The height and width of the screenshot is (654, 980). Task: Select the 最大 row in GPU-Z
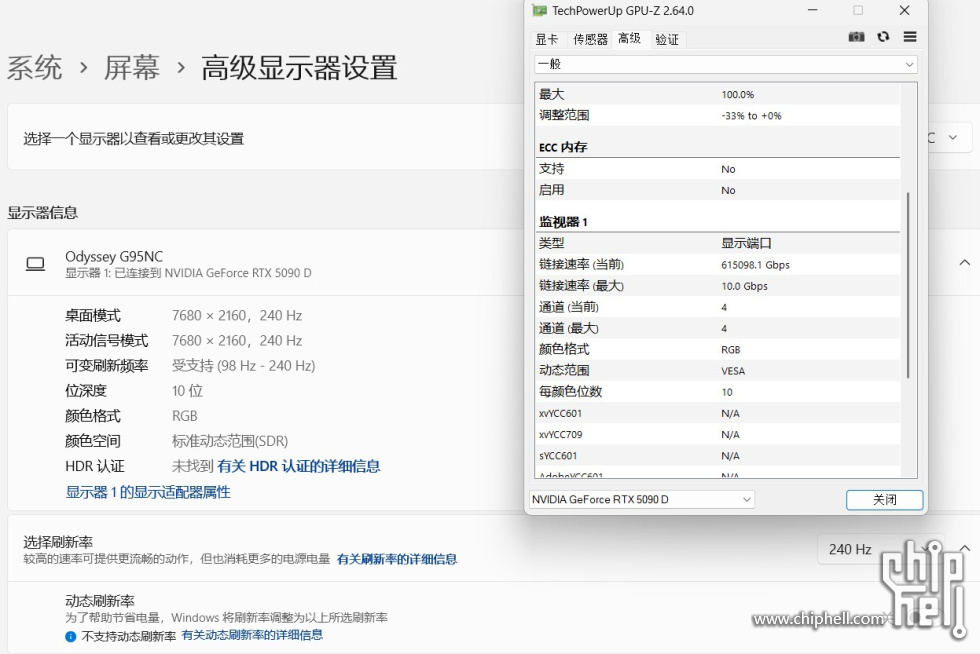click(x=718, y=94)
